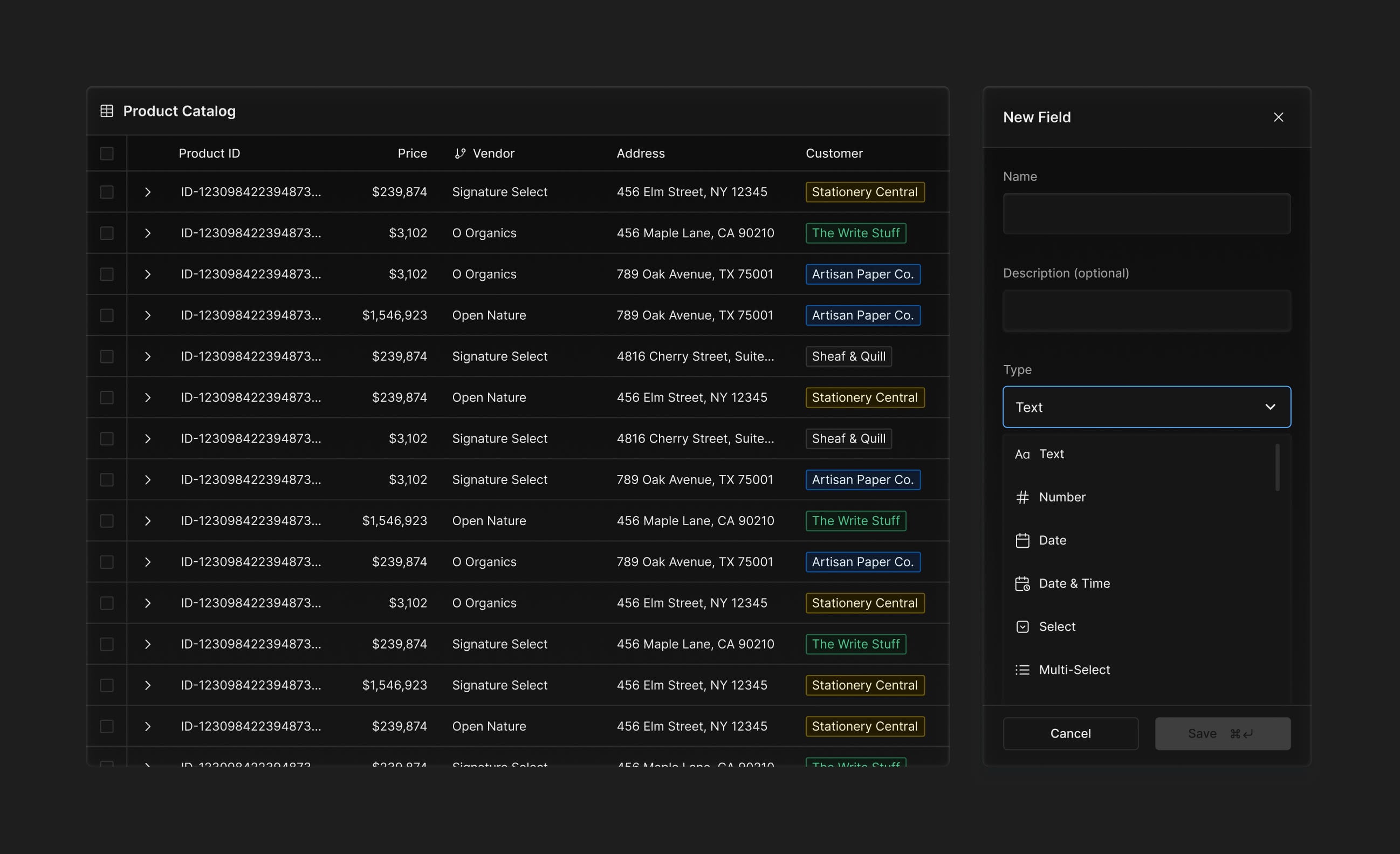
Task: Click the Save button in the New Field panel
Action: (x=1223, y=733)
